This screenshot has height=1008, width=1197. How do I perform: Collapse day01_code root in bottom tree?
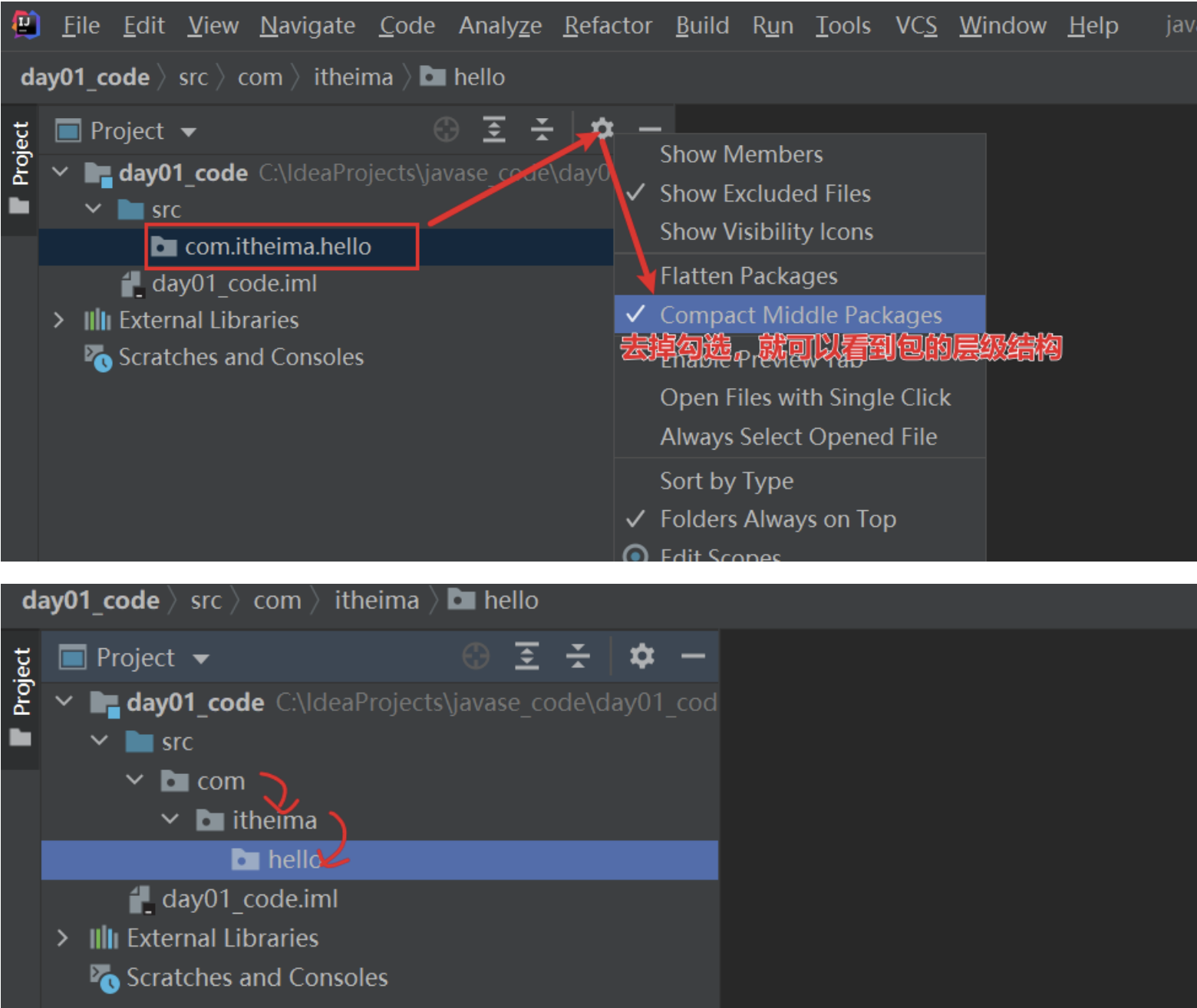pyautogui.click(x=64, y=700)
